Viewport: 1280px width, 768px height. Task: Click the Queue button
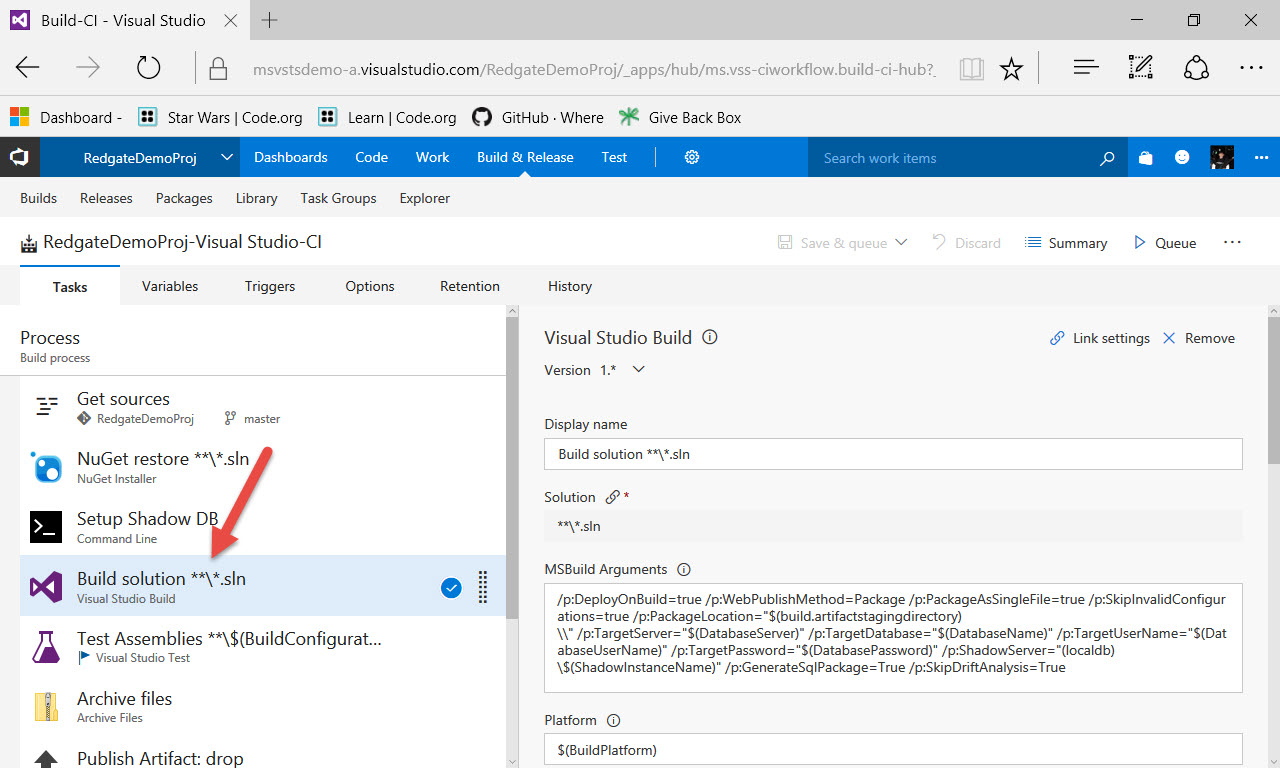(1164, 242)
